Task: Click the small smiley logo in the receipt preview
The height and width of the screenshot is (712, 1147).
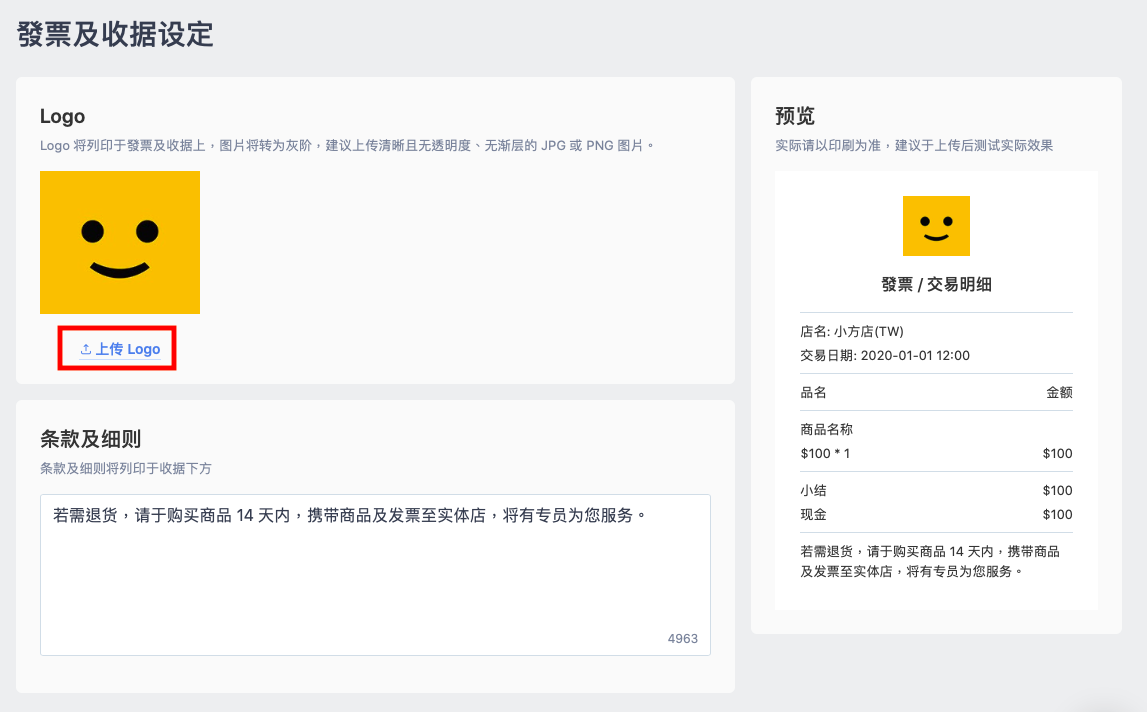Action: pos(936,225)
